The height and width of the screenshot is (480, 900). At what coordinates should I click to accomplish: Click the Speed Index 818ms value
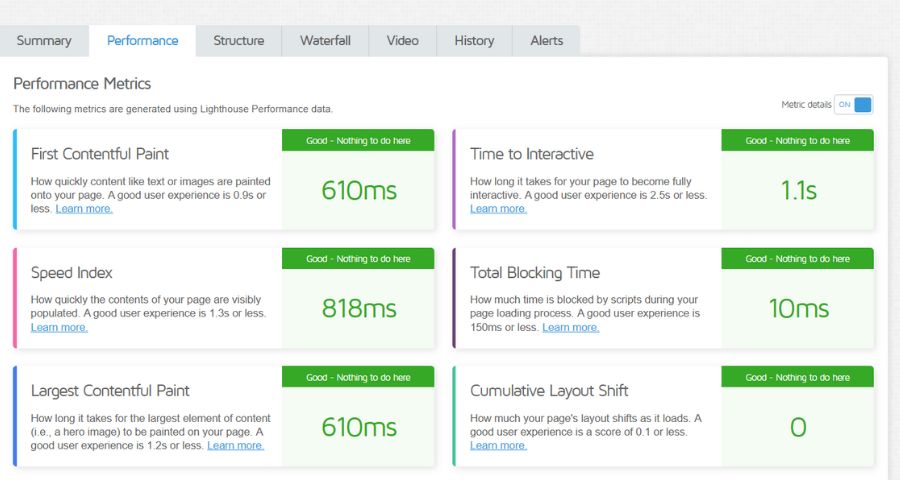click(x=359, y=309)
